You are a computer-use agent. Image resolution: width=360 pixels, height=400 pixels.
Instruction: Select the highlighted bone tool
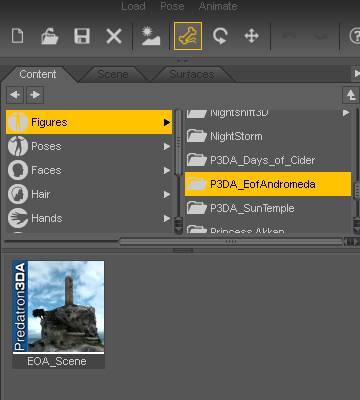[188, 36]
